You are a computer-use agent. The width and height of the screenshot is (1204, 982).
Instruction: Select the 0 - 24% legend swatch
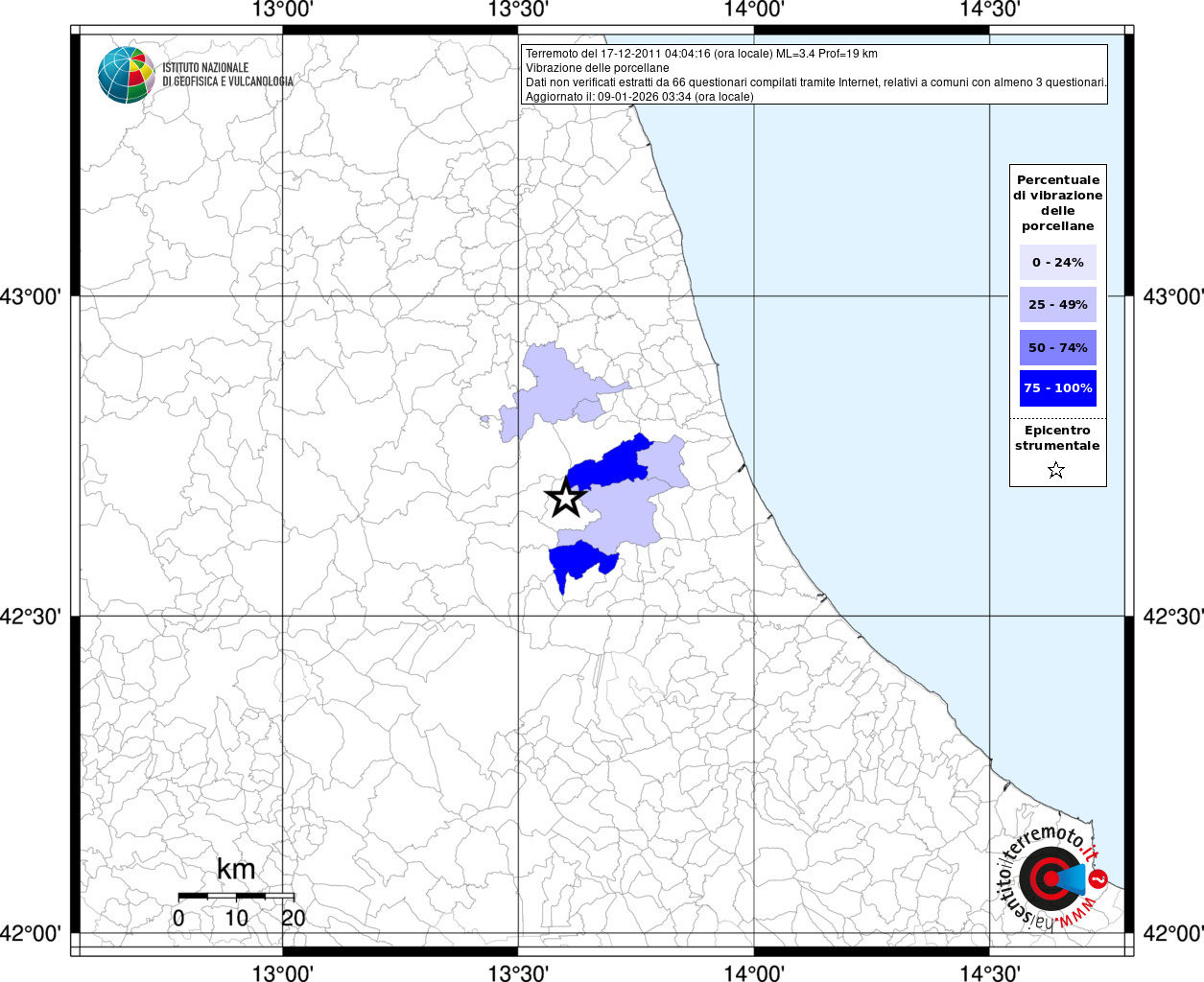[x=1057, y=262]
